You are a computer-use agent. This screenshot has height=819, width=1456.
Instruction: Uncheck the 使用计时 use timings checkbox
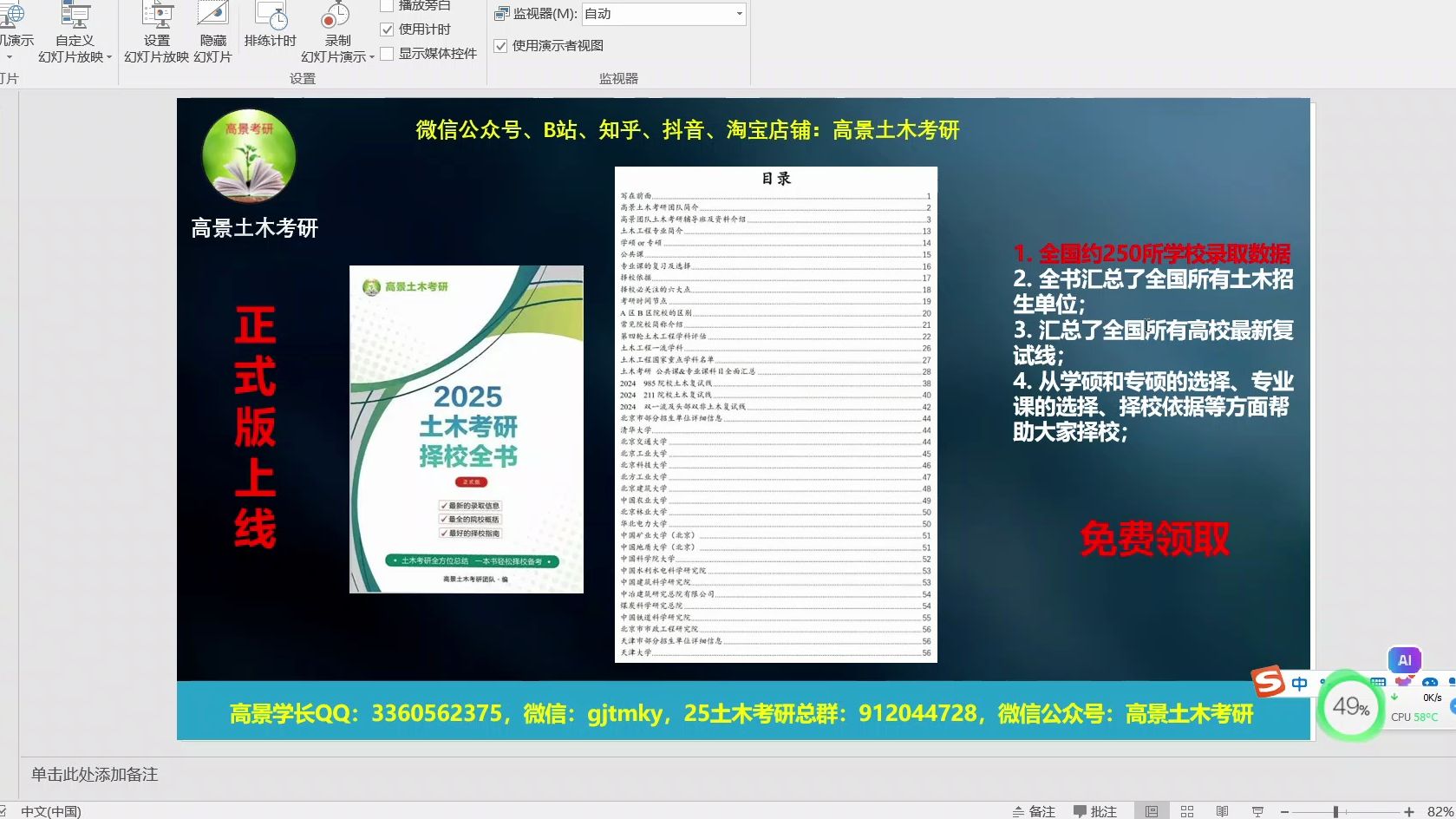(x=388, y=29)
